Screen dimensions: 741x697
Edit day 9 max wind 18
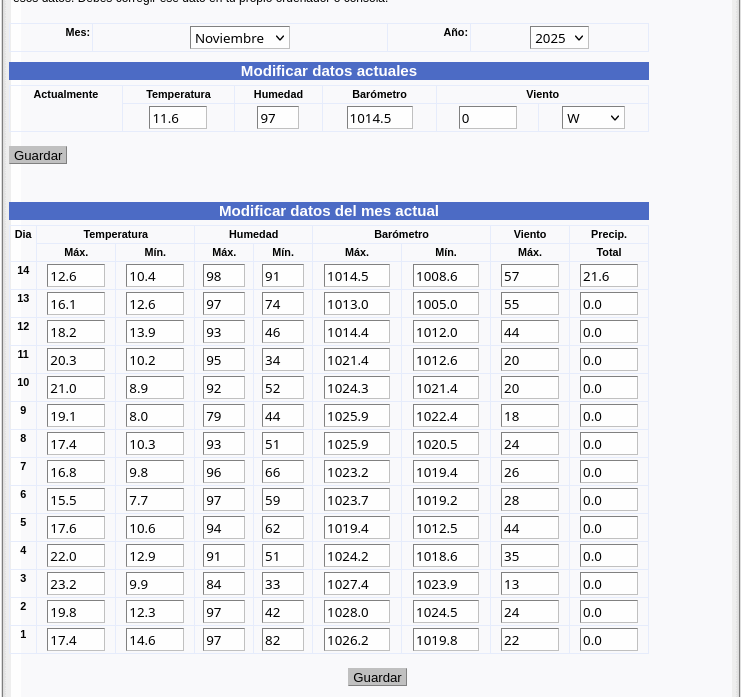click(530, 416)
